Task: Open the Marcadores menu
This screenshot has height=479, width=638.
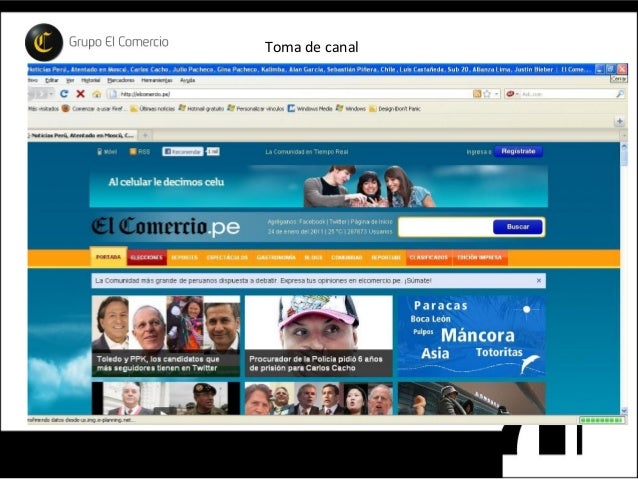Action: pos(120,80)
